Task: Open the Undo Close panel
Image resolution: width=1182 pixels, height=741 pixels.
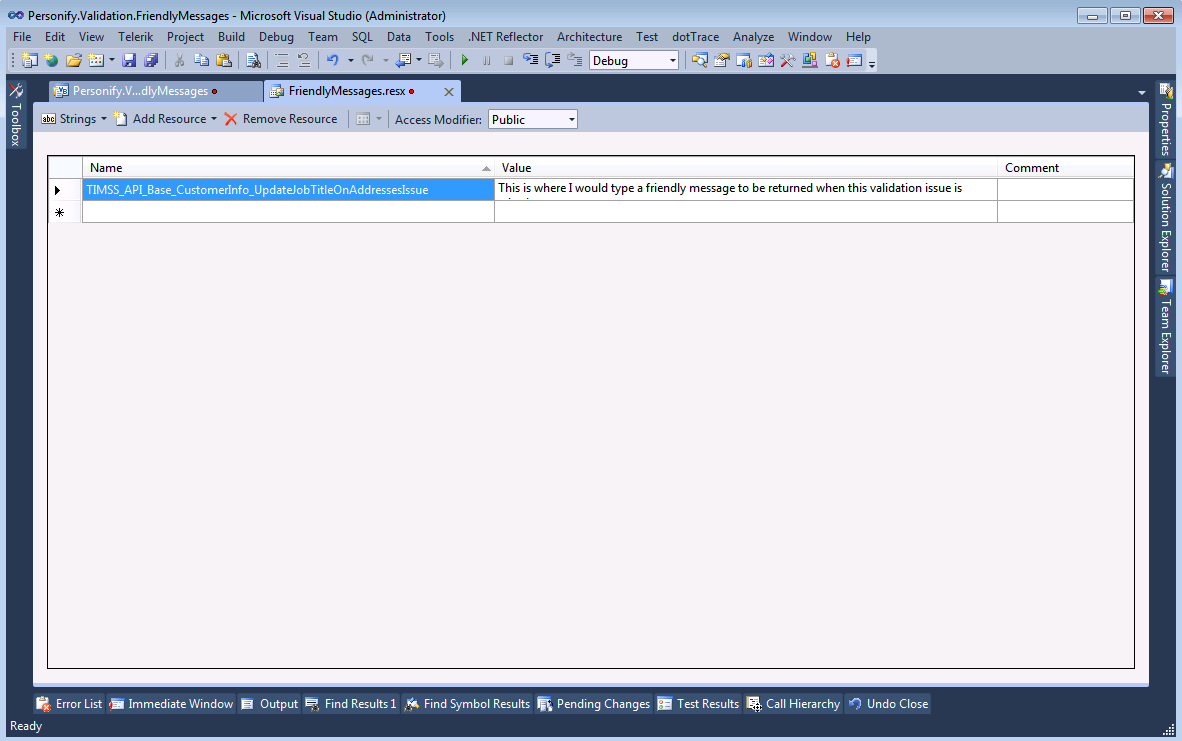Action: [x=888, y=703]
